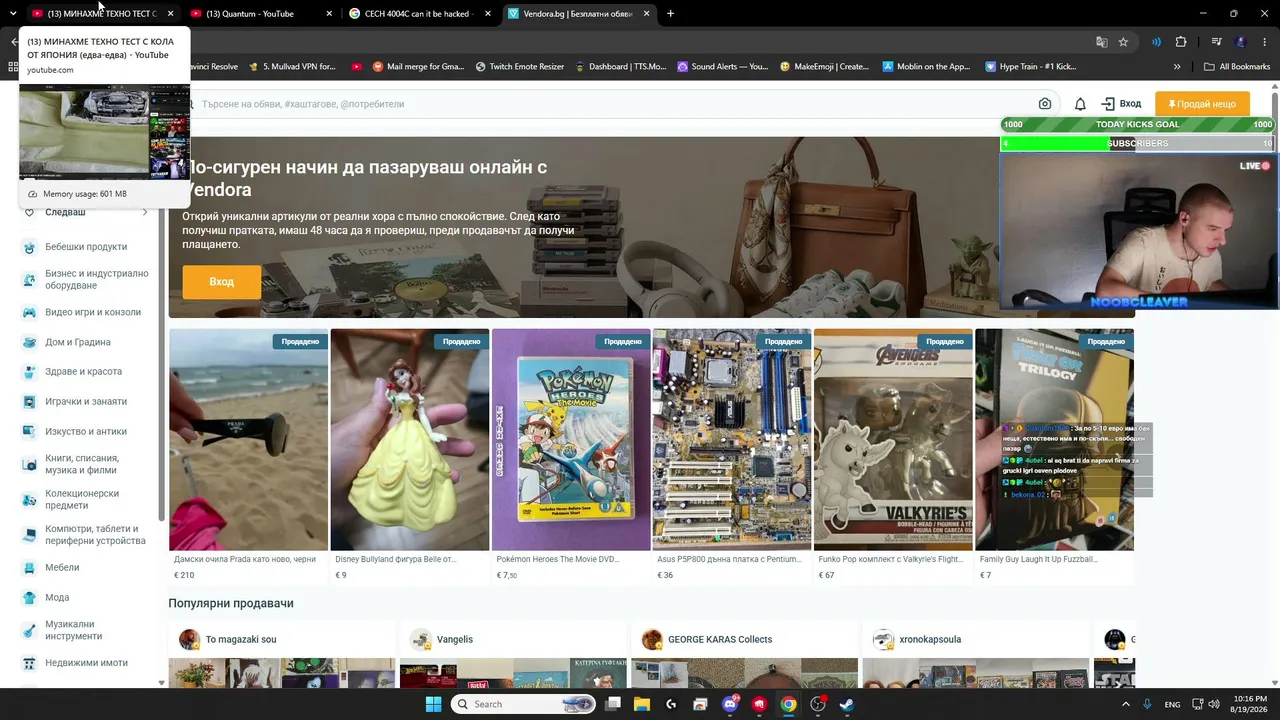Screen dimensions: 1280x720
Task: Click the Windows taskbar Search box
Action: tap(522, 704)
